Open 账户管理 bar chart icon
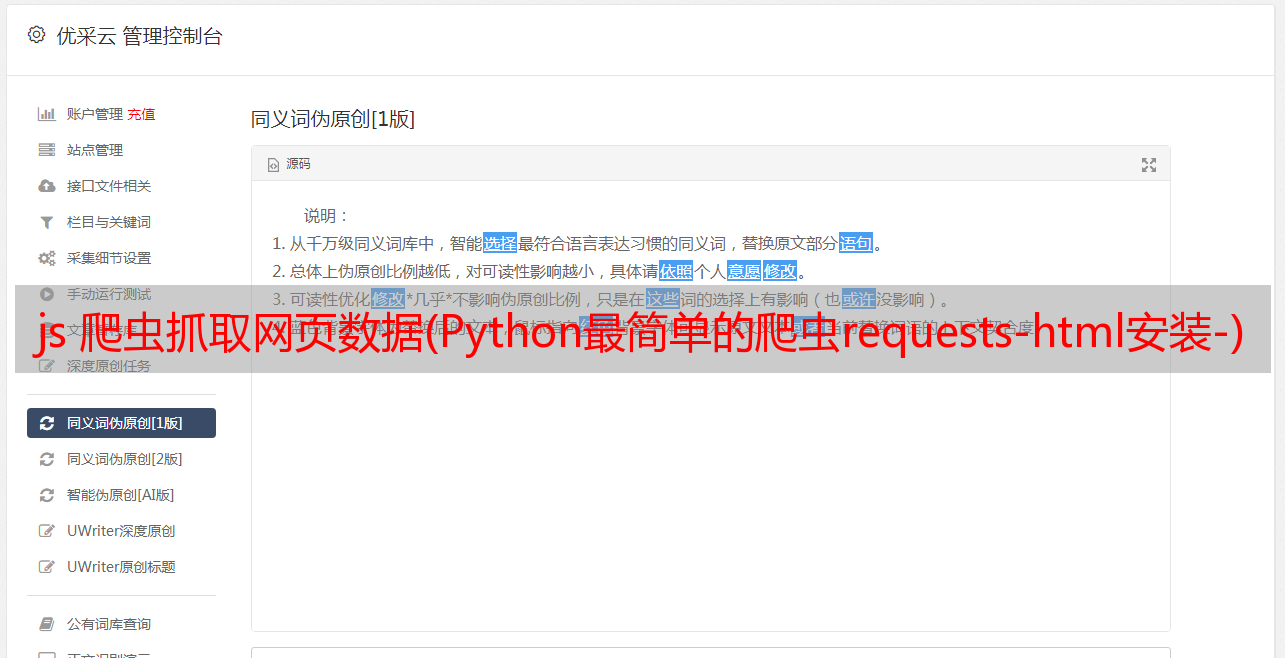Viewport: 1285px width, 658px height. (46, 114)
